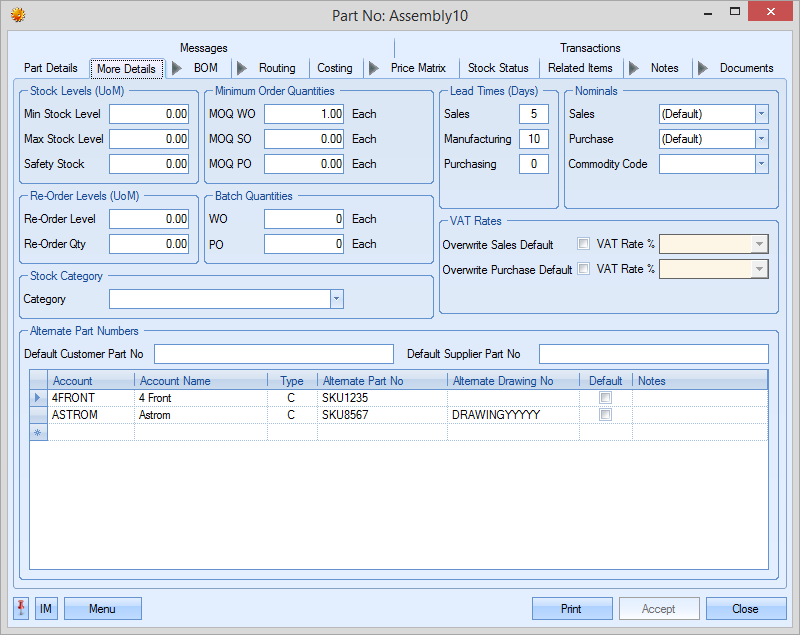Open the Stock Status tab
Screen dimensions: 800x635
[x=498, y=68]
